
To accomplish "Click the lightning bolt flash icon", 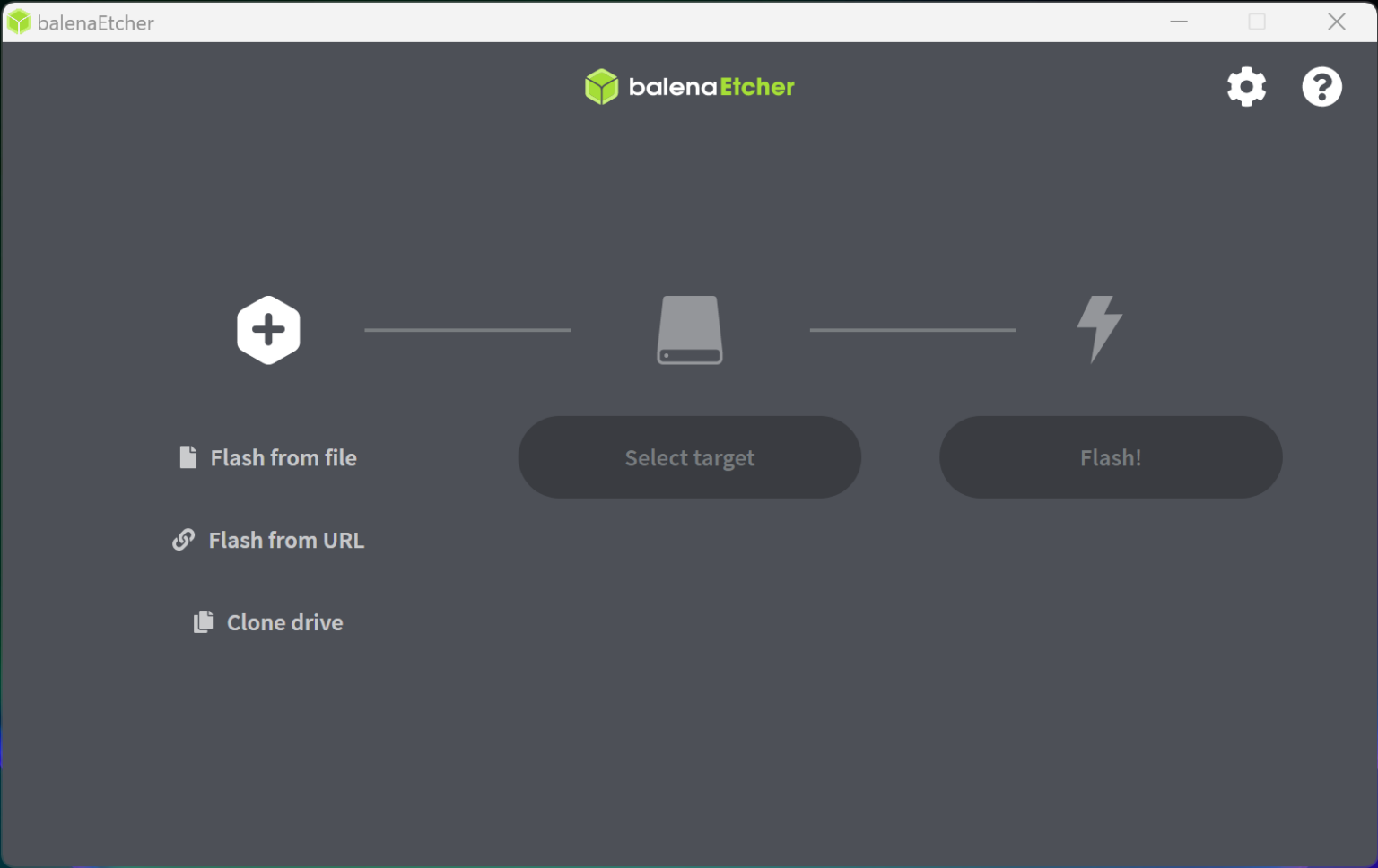I will (x=1098, y=330).
